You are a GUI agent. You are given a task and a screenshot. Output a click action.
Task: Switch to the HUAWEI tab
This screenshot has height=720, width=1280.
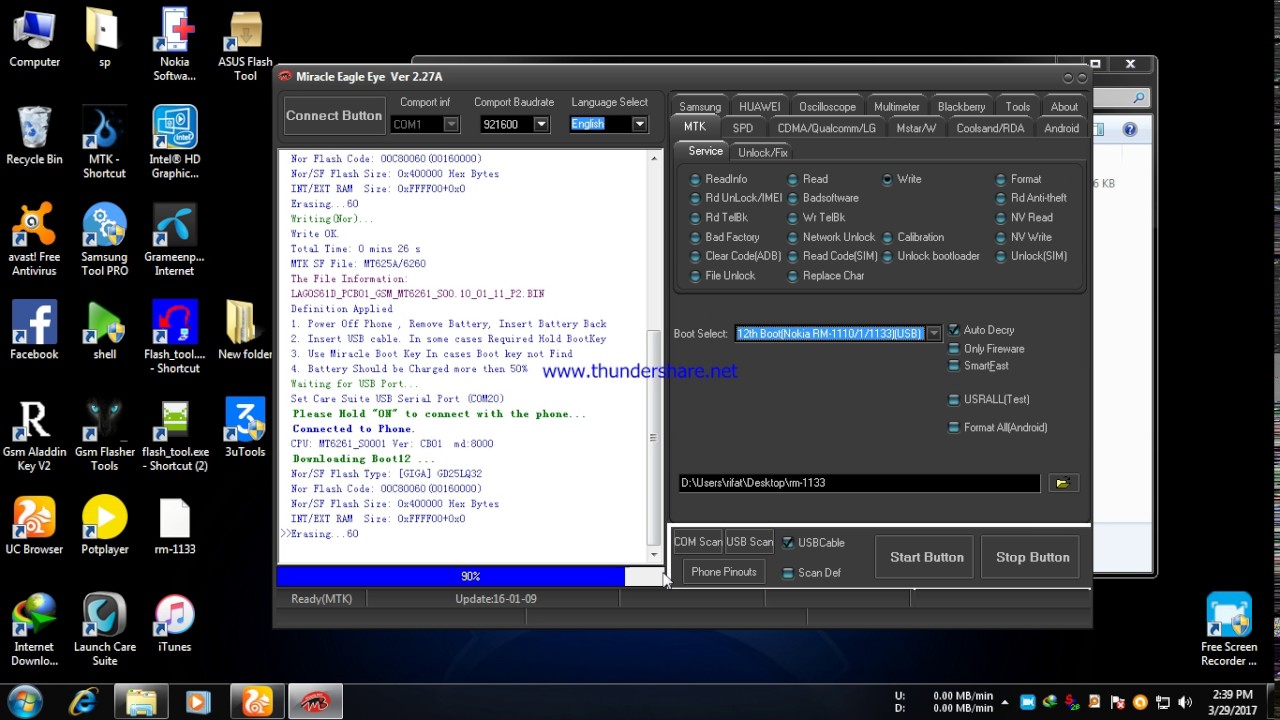tap(760, 107)
